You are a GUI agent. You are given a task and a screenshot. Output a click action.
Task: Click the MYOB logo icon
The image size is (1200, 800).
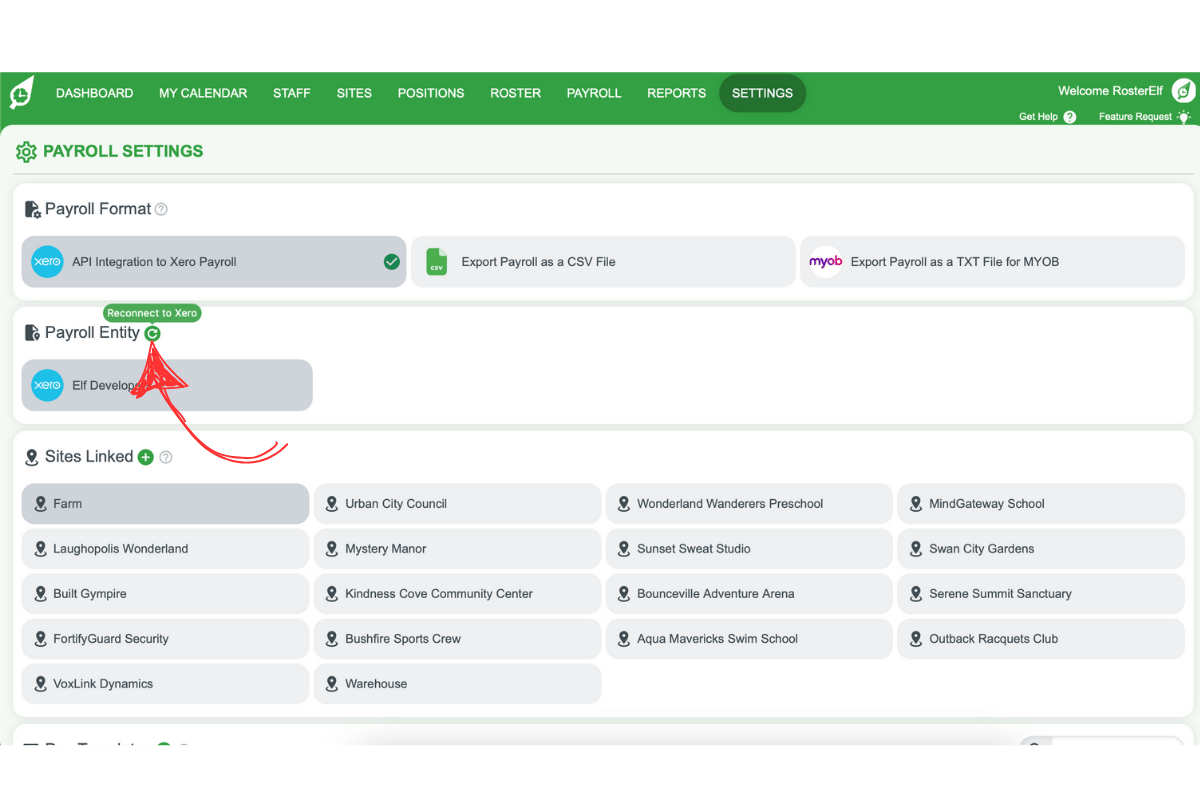click(x=826, y=261)
